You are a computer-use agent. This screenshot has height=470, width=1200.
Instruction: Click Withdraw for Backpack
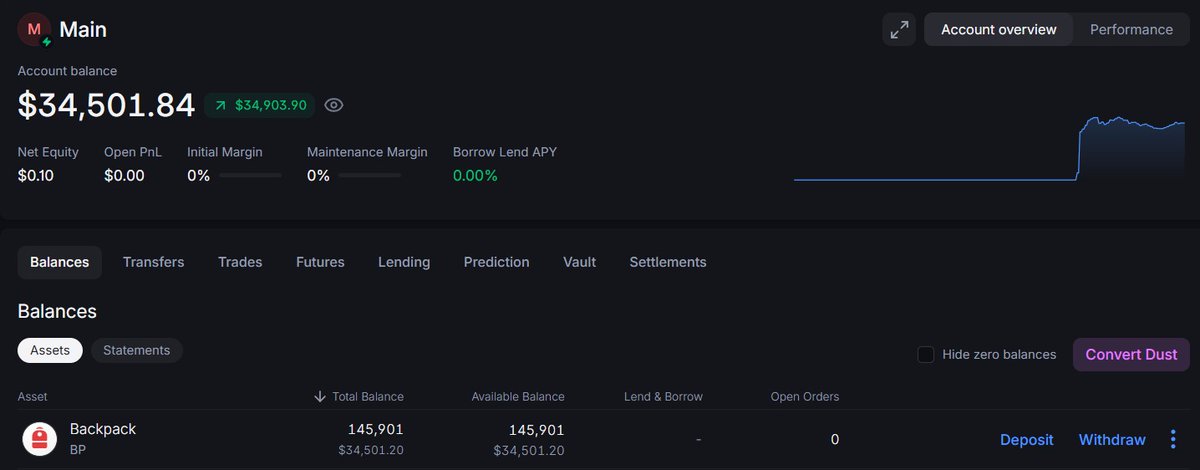click(1112, 440)
